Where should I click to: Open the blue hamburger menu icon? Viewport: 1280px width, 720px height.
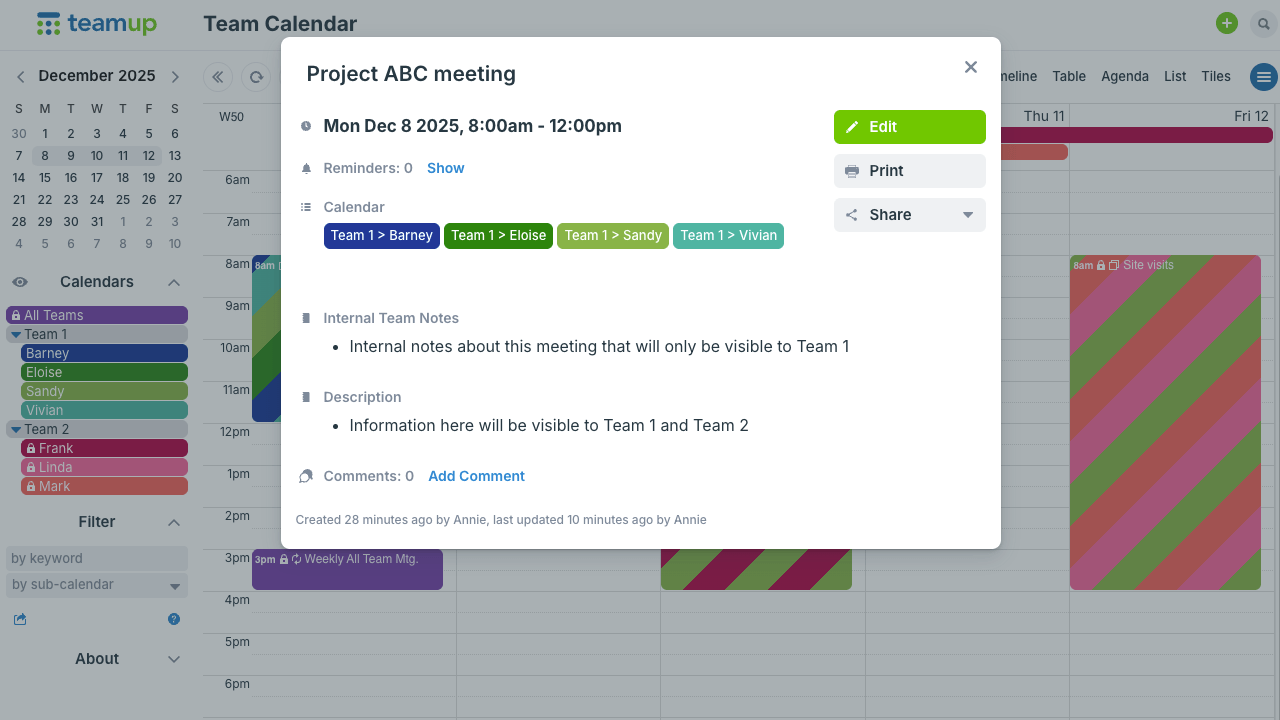(x=1264, y=76)
